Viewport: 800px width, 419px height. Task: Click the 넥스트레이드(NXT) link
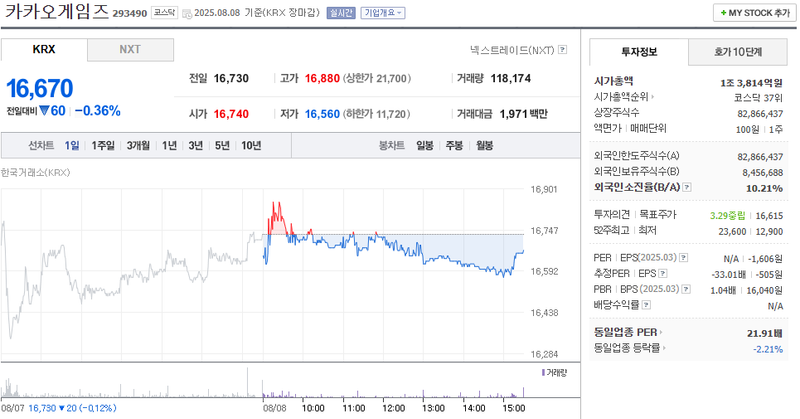(x=512, y=50)
